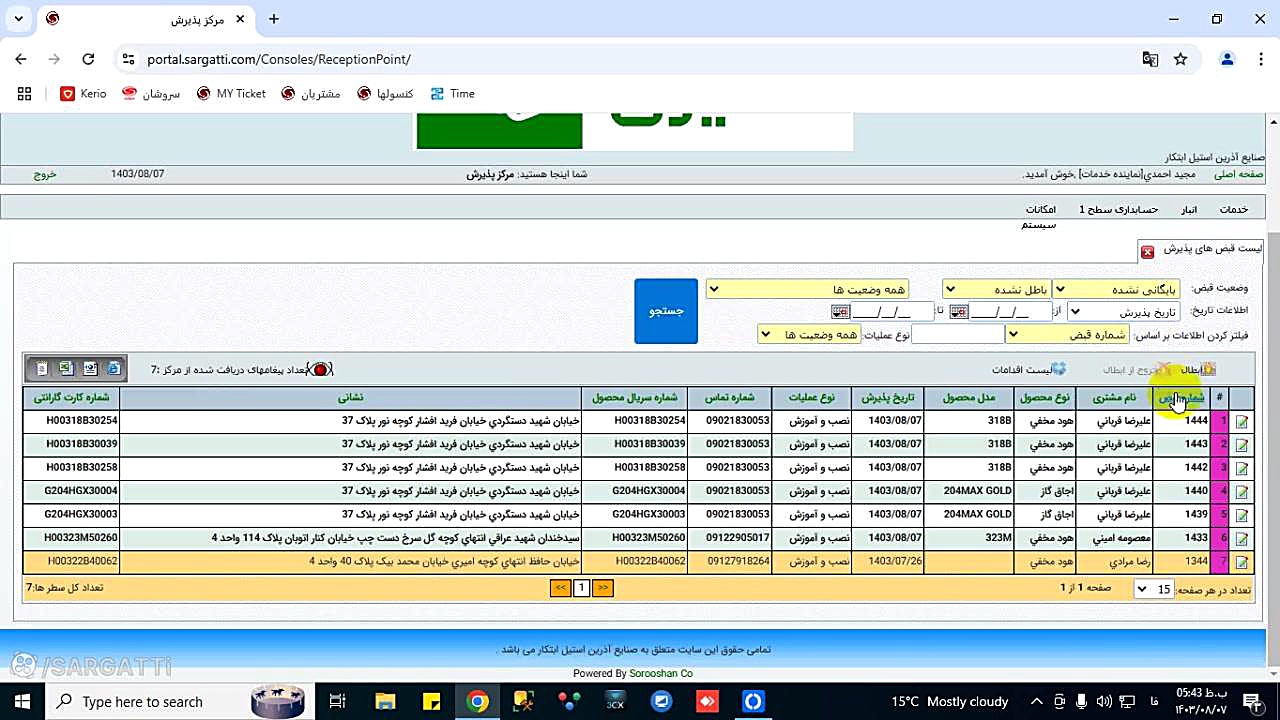The image size is (1280, 720).
Task: Open the 'تاریخ پذیرش' date type dropdown
Action: pos(1122,312)
